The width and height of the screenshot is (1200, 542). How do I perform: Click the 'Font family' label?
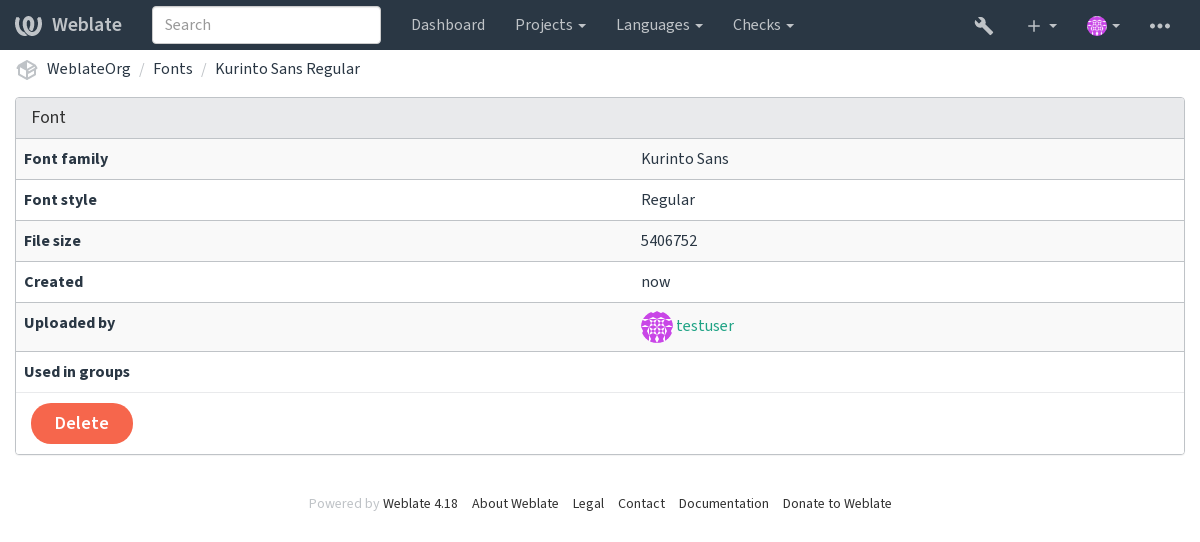pos(66,159)
